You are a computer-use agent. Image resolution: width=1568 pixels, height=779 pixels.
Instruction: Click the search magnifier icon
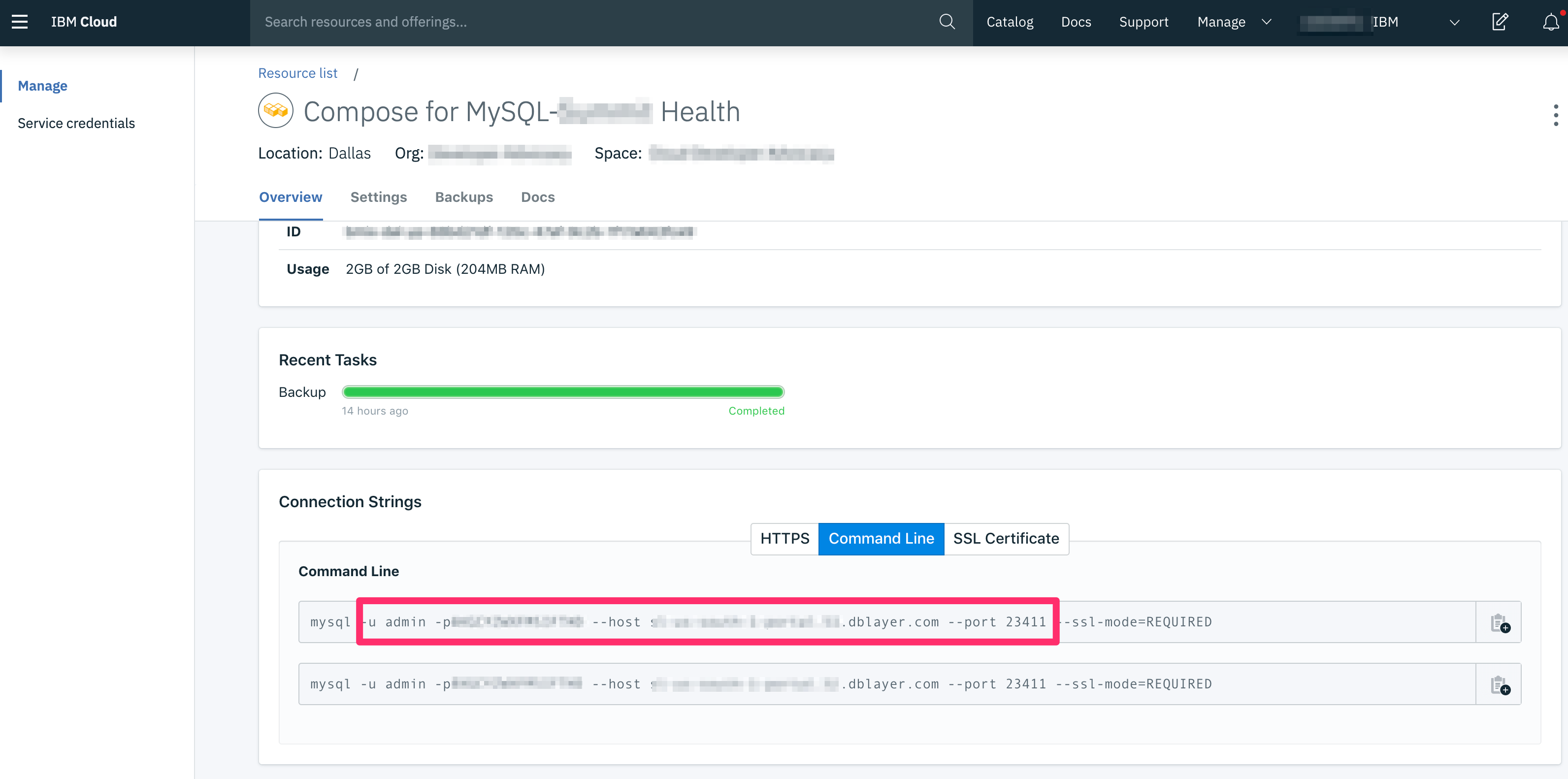(x=947, y=22)
